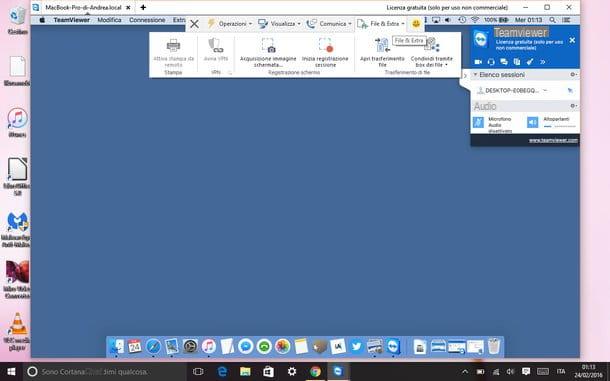This screenshot has height=381, width=610.
Task: Close the MacBook-Pro-di-Andrea.local tab
Action: point(128,7)
